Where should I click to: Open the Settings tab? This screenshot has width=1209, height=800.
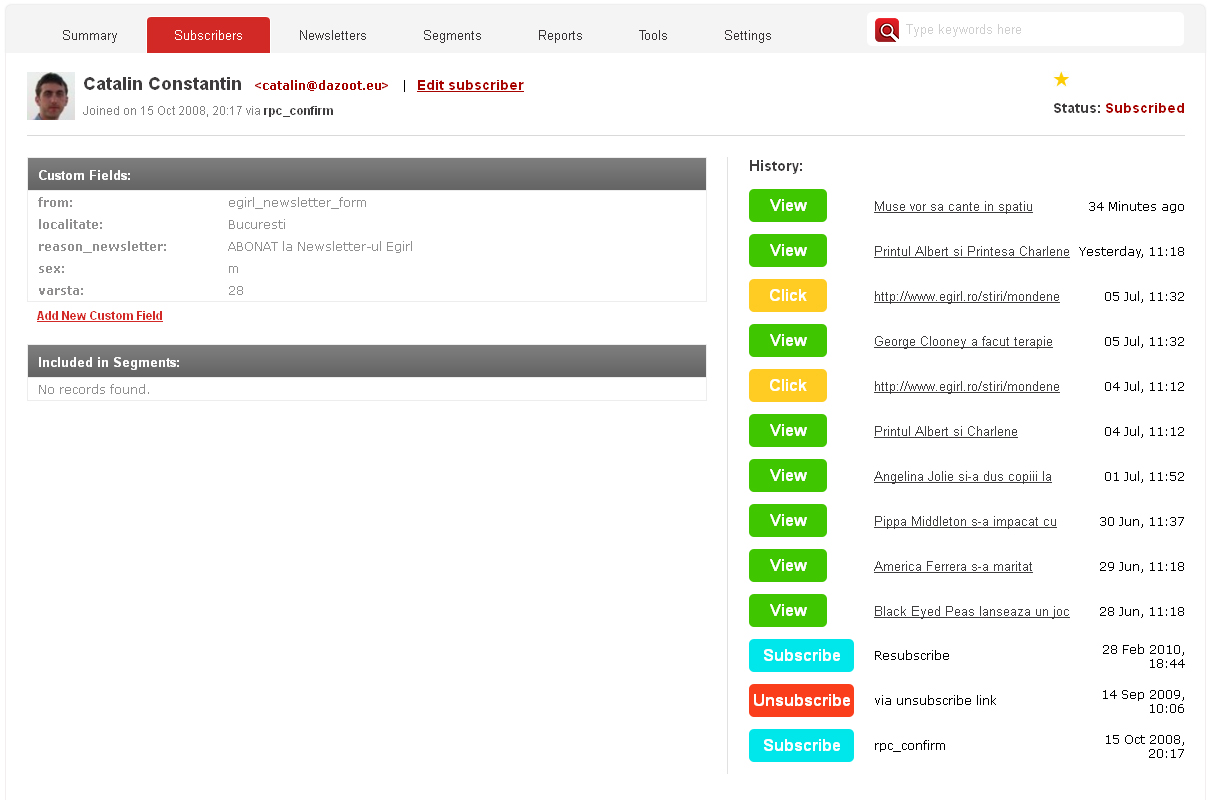tap(748, 35)
